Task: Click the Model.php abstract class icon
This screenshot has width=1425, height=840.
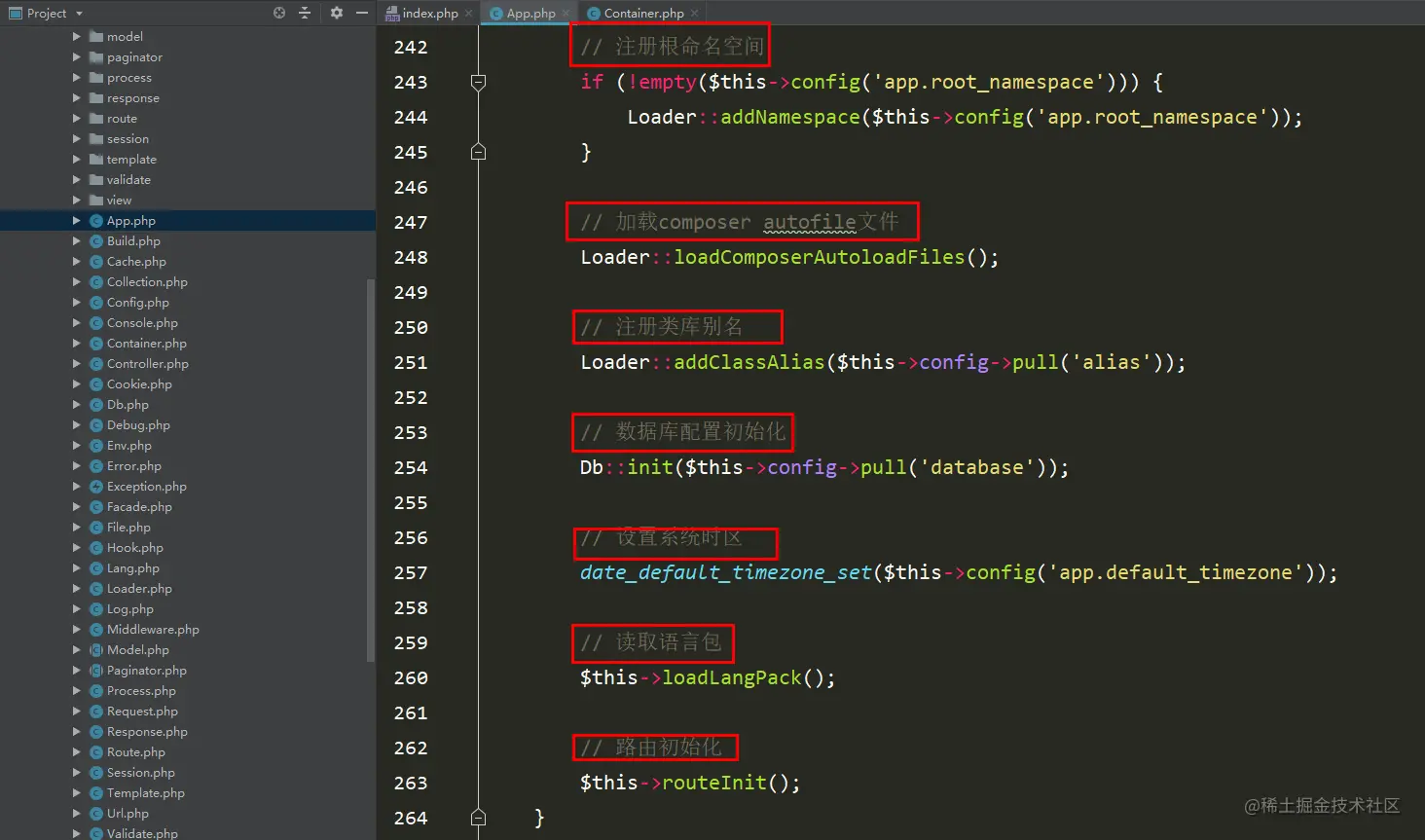Action: [x=96, y=650]
